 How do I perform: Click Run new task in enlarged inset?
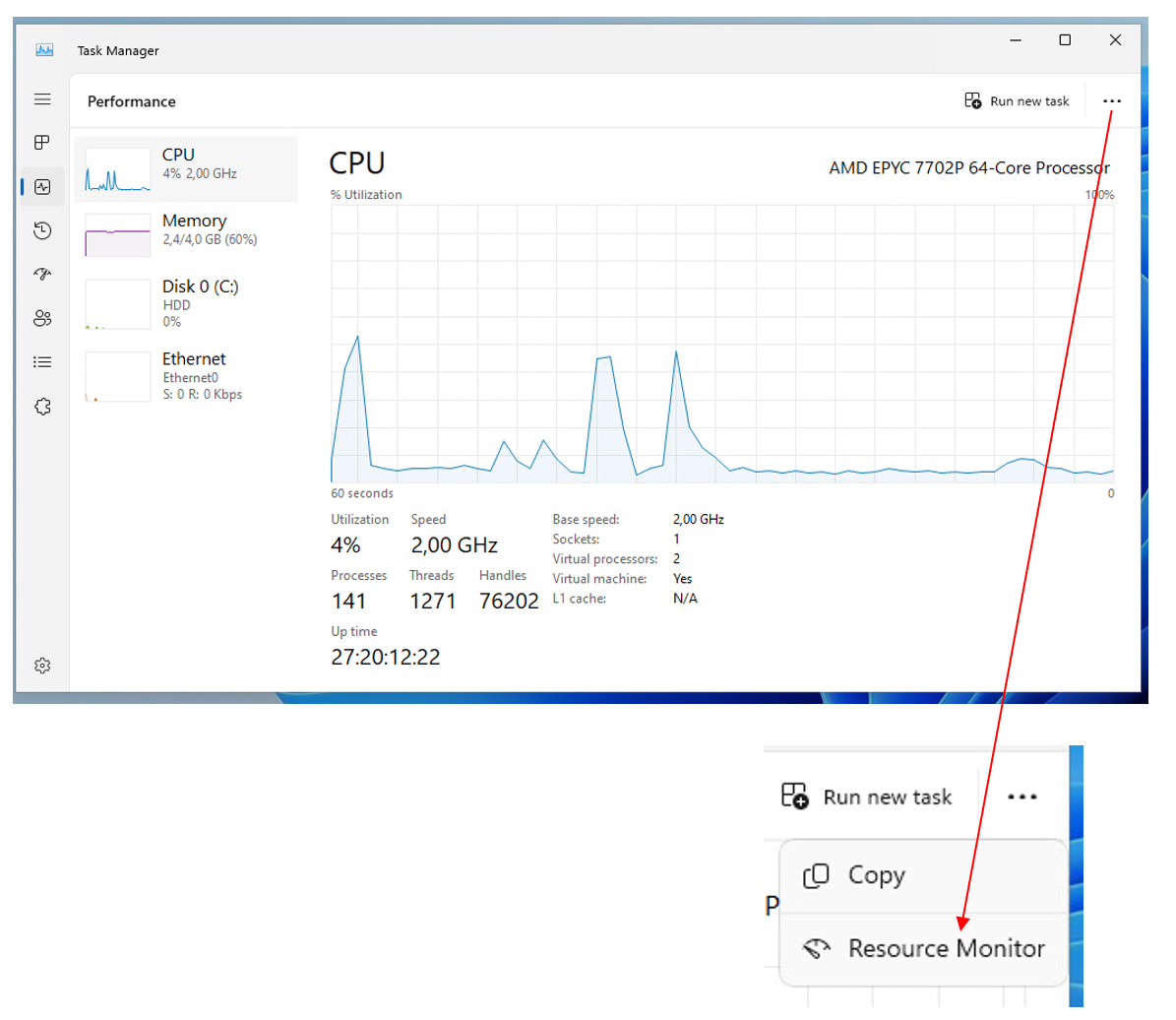(x=867, y=797)
